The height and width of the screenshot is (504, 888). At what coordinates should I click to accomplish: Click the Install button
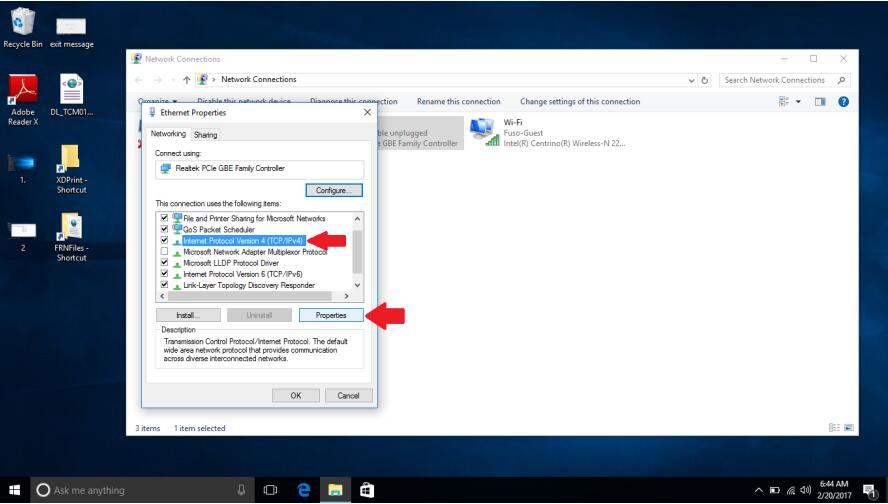click(x=188, y=315)
